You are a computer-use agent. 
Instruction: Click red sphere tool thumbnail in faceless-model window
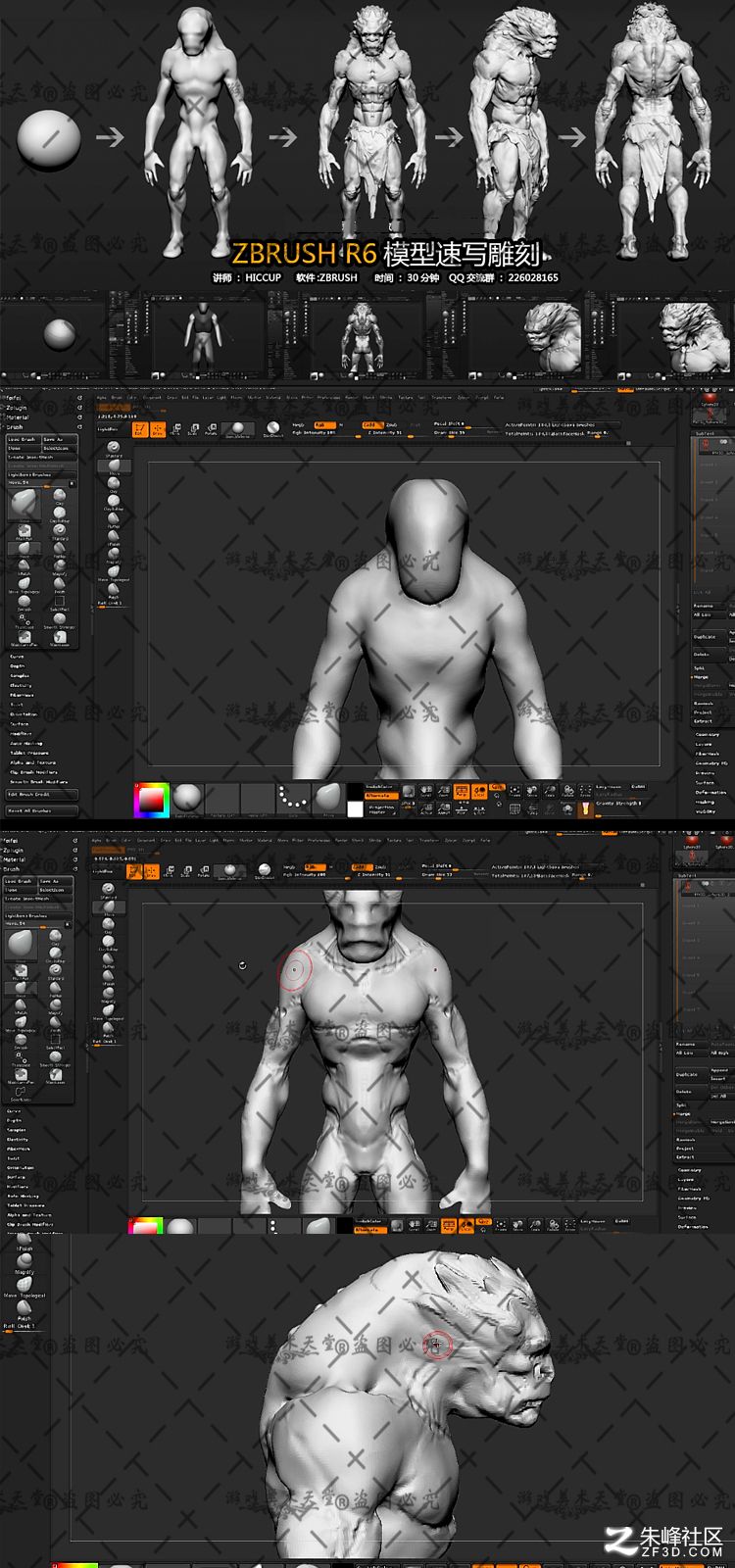tap(710, 399)
